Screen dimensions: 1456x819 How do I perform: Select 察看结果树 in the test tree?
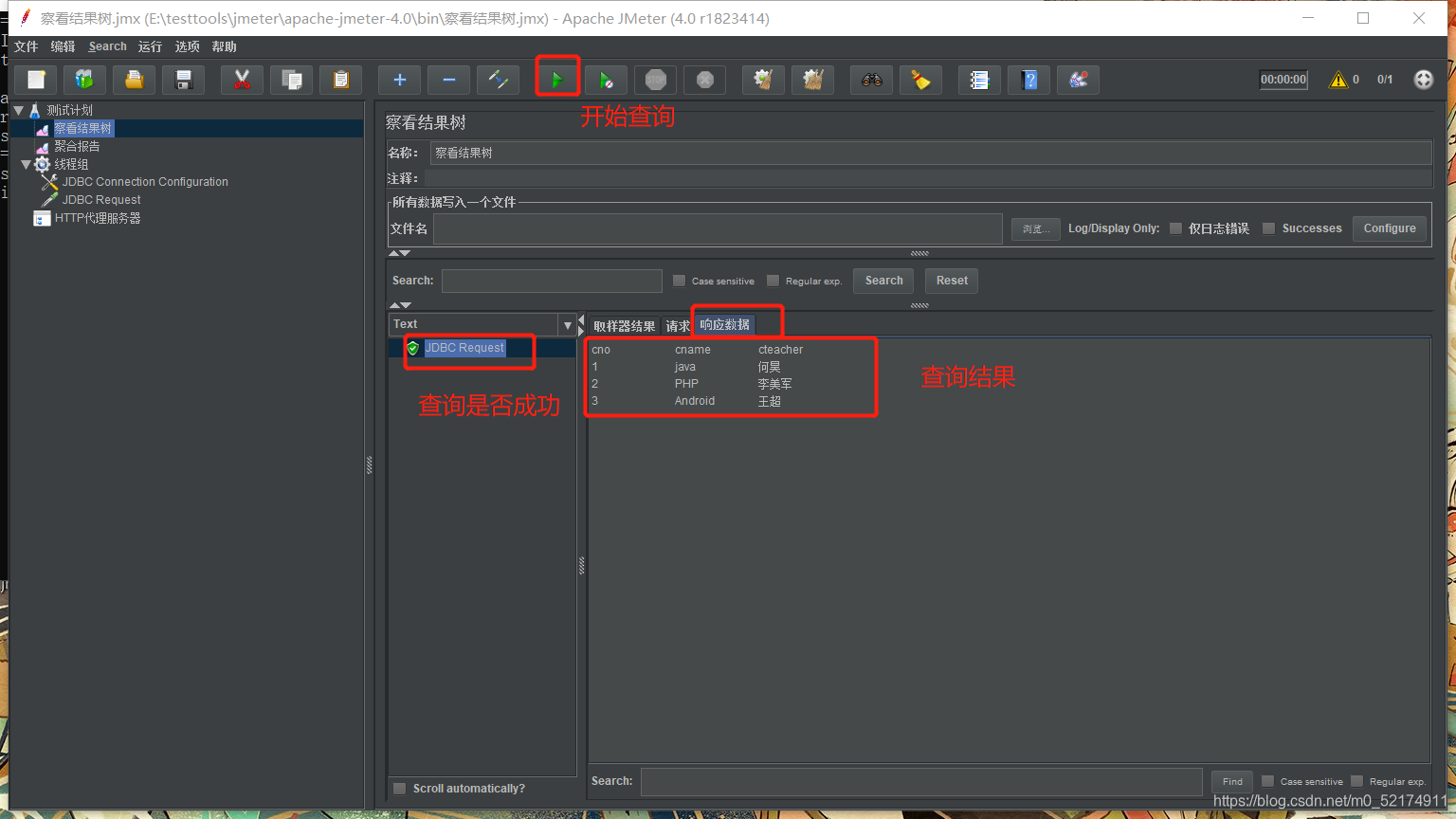point(83,128)
